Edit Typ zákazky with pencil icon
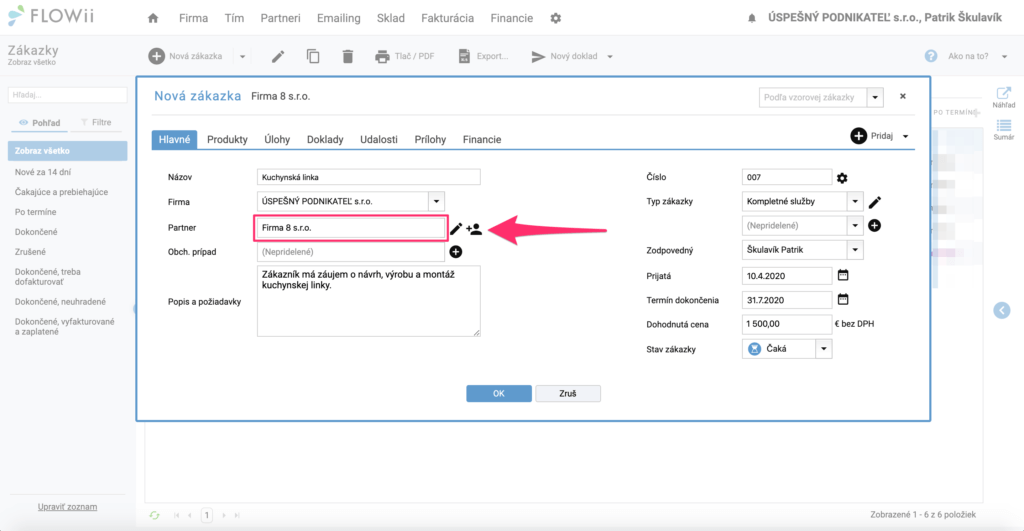Image resolution: width=1024 pixels, height=531 pixels. coord(874,202)
